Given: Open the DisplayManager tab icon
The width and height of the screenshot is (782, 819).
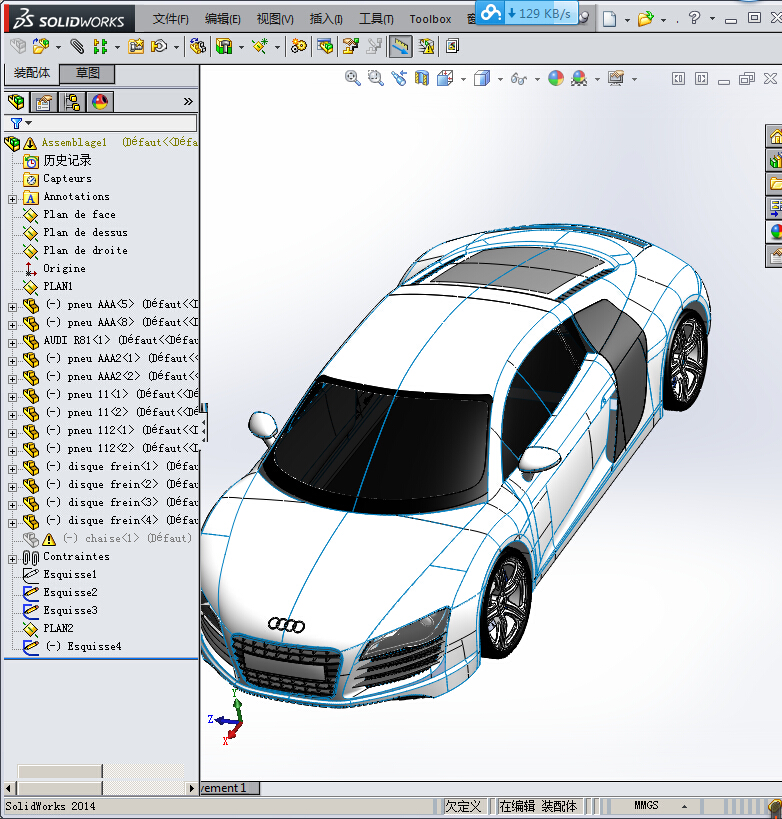Looking at the screenshot, I should (99, 102).
